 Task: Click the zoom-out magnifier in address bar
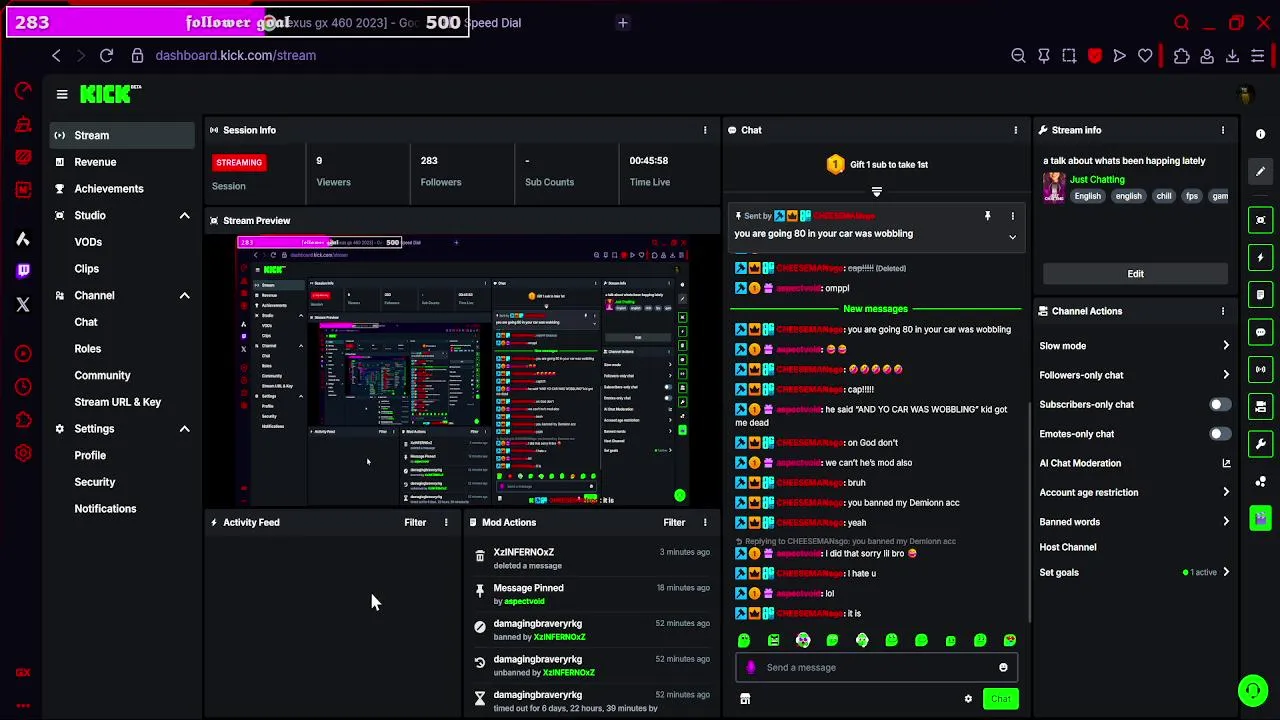point(1018,56)
